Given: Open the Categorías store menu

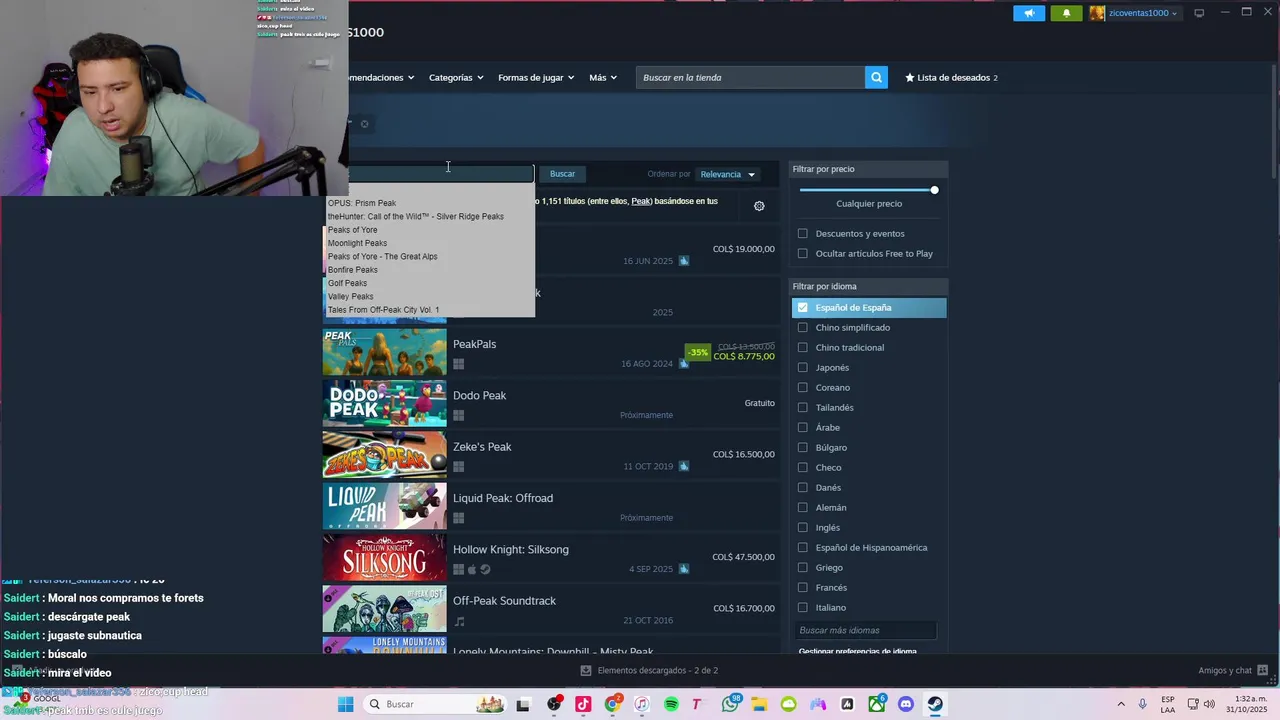Looking at the screenshot, I should (x=456, y=77).
